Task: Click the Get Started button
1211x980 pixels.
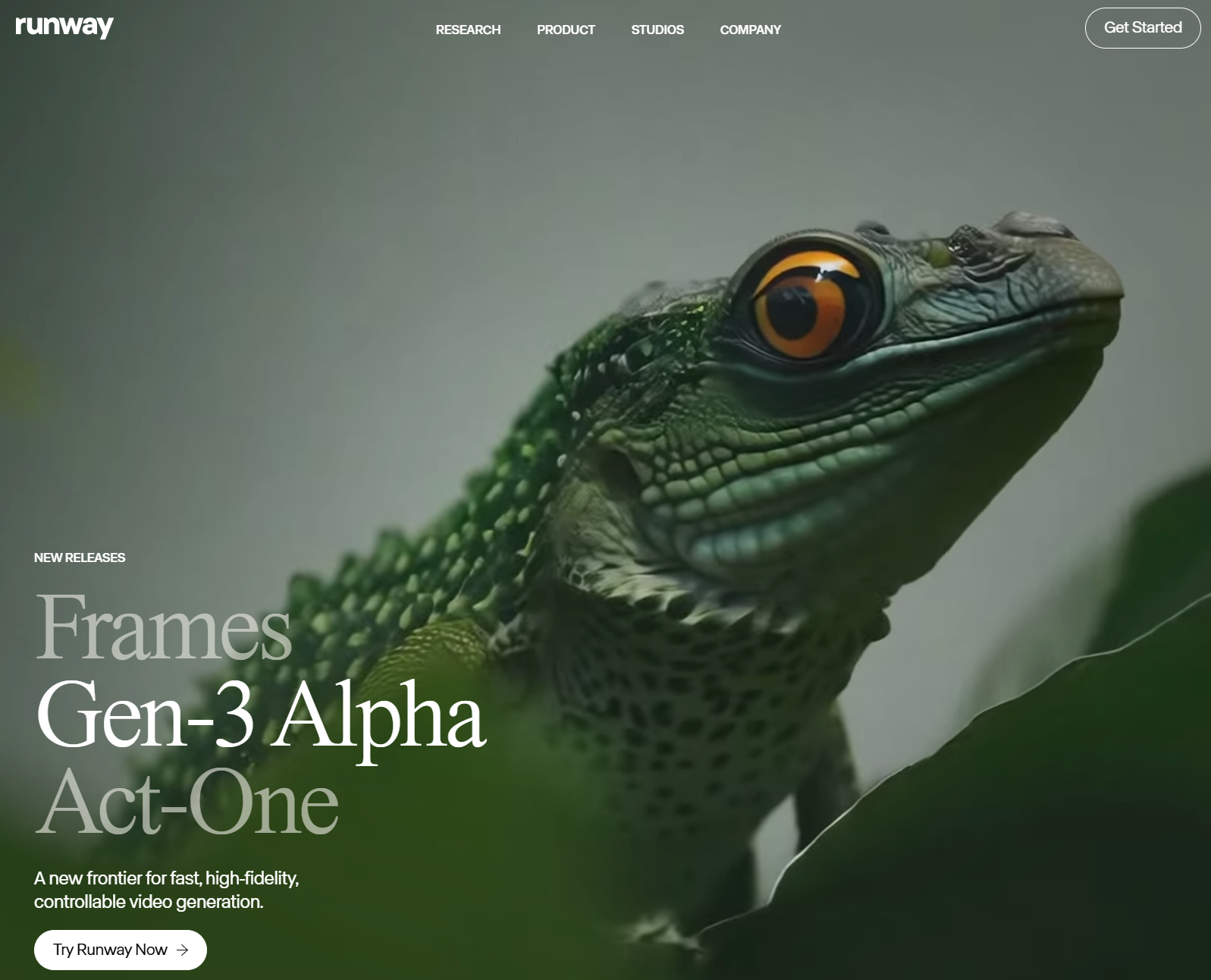Action: tap(1143, 28)
